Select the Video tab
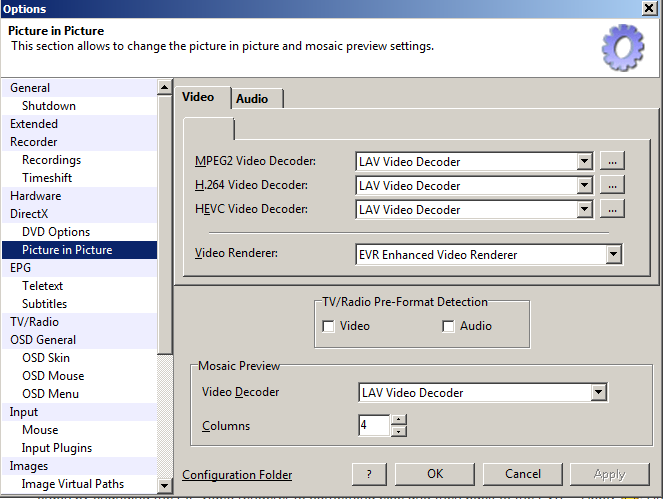The image size is (663, 499). (x=198, y=97)
